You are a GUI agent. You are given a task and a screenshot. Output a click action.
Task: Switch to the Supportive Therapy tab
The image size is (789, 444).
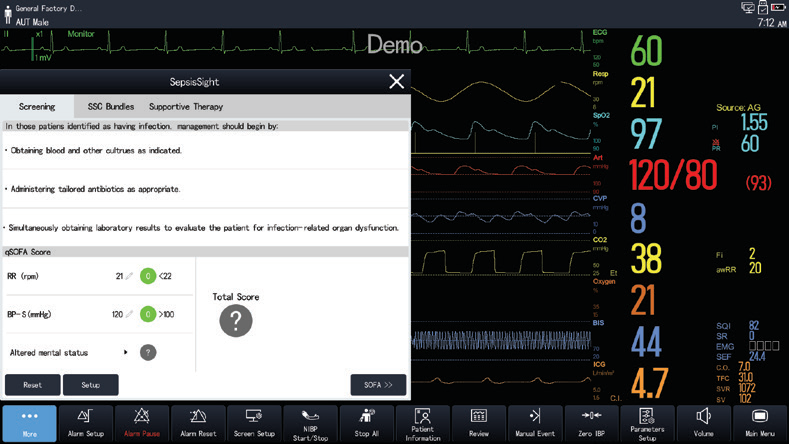pos(186,106)
